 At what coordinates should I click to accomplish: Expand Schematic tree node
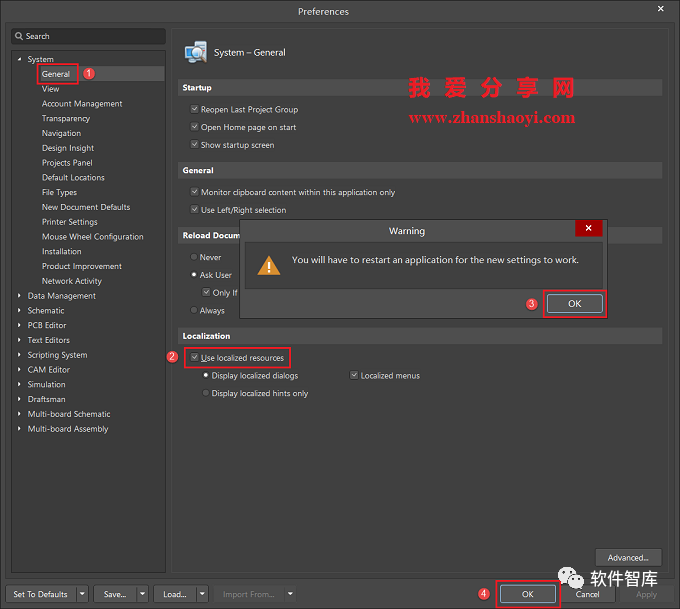pos(19,311)
